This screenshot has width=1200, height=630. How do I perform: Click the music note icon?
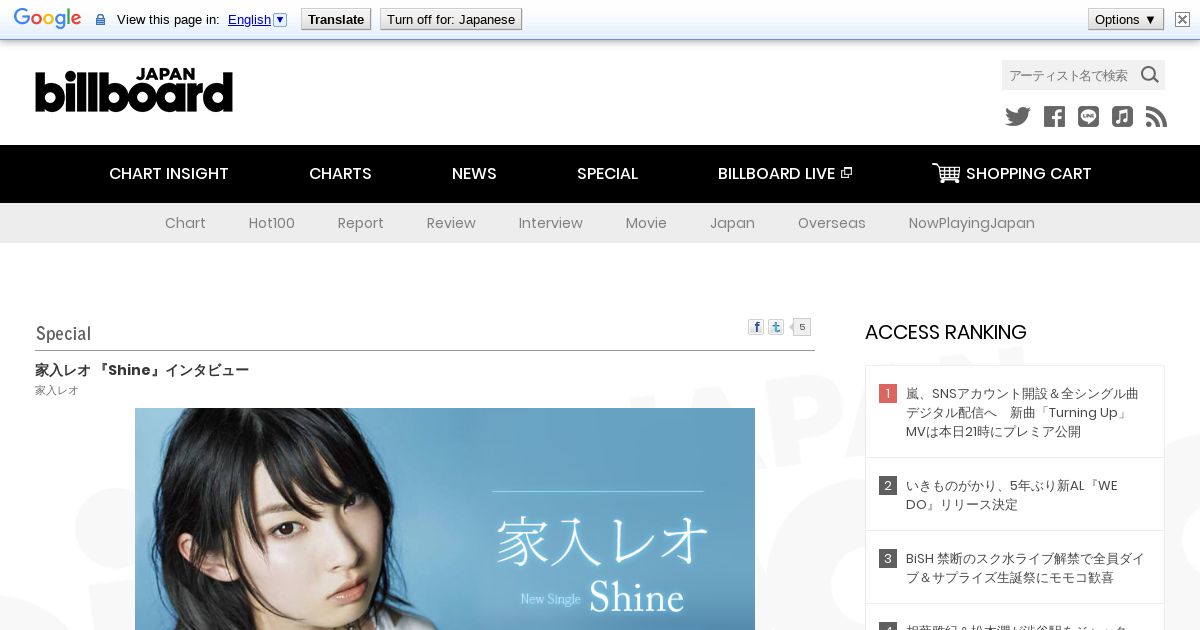(x=1122, y=117)
